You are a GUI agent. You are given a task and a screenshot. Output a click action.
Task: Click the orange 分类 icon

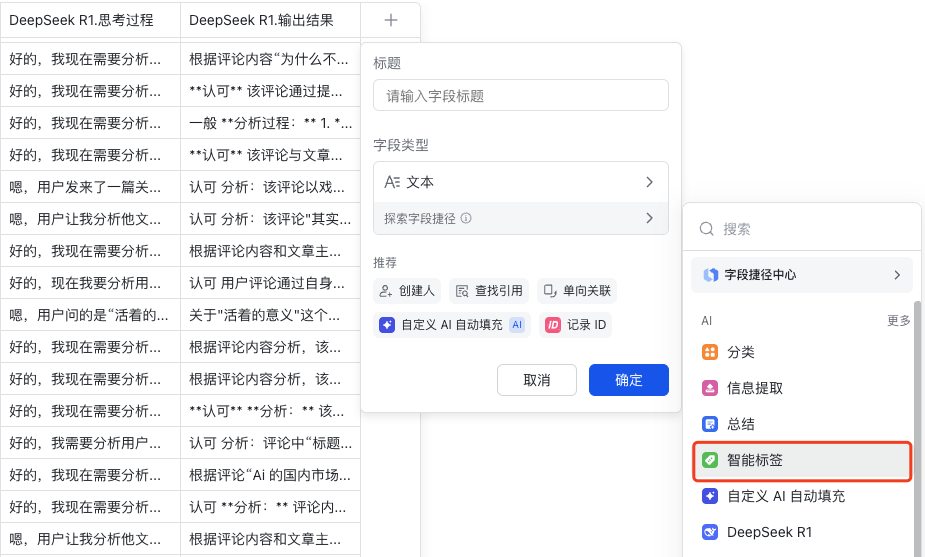tap(710, 352)
